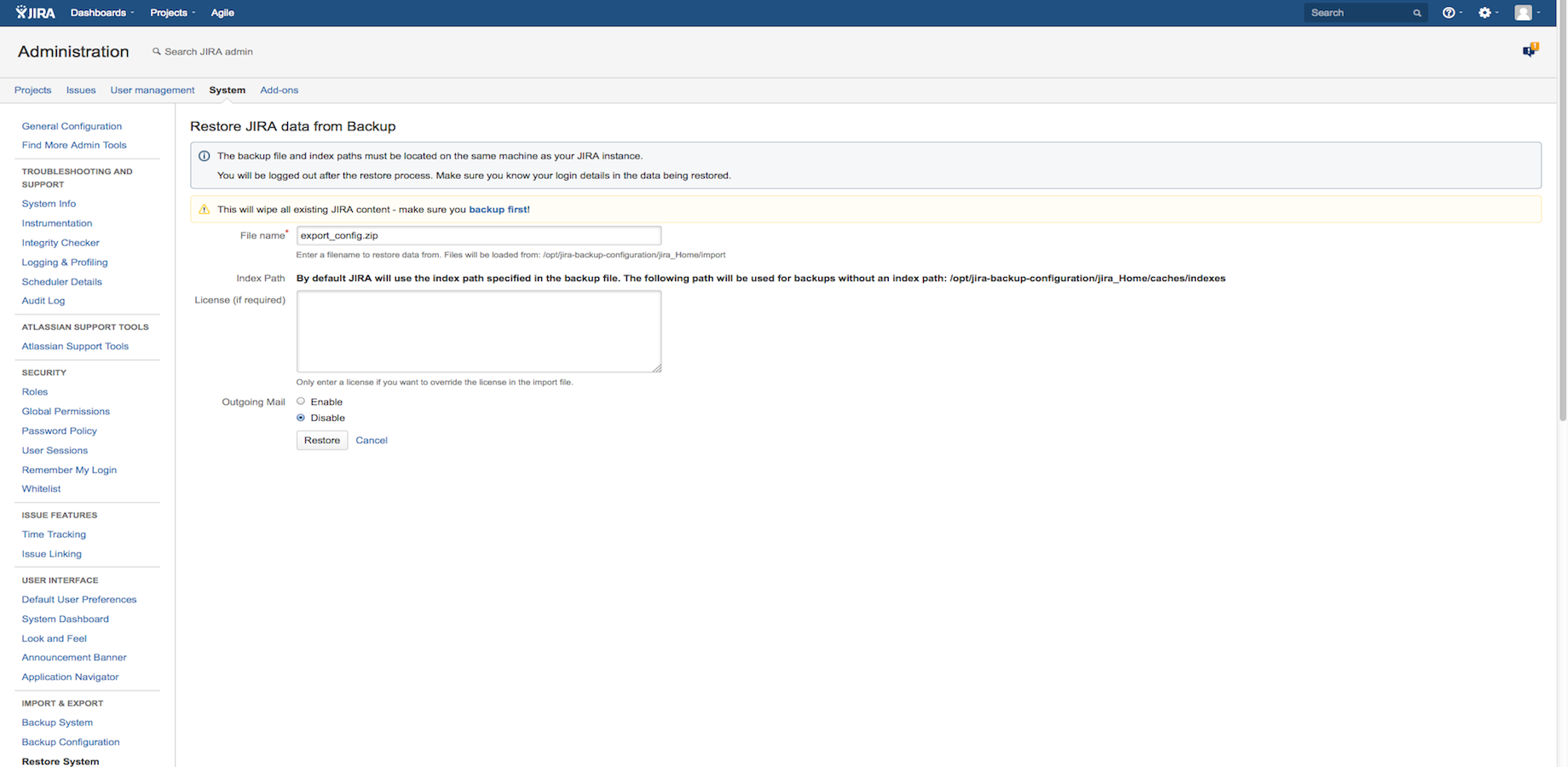Open Issue Linking
1568x767 pixels.
click(x=52, y=554)
